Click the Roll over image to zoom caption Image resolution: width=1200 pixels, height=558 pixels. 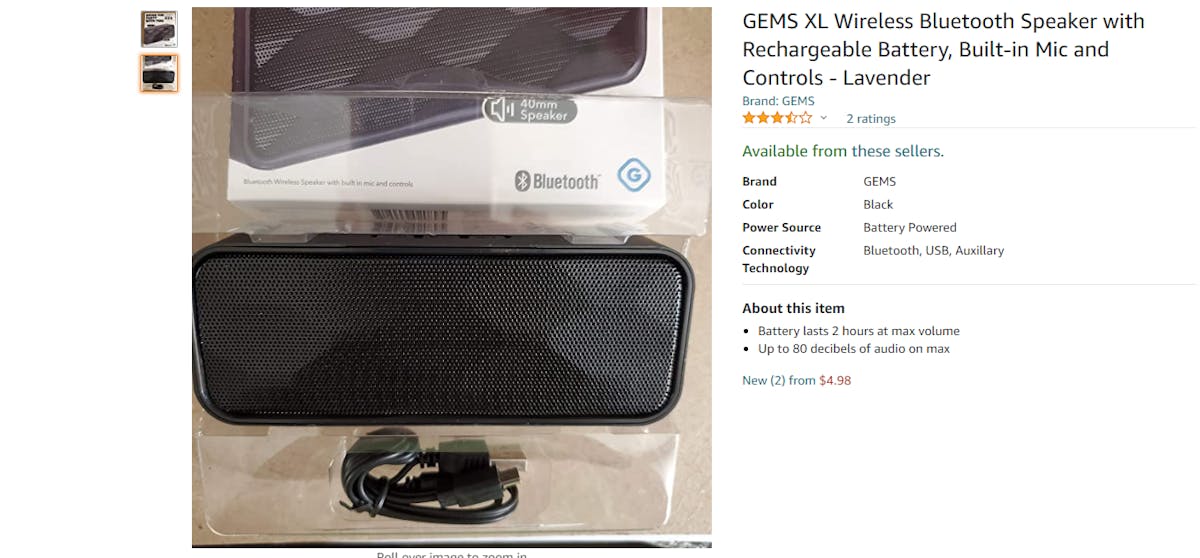451,554
